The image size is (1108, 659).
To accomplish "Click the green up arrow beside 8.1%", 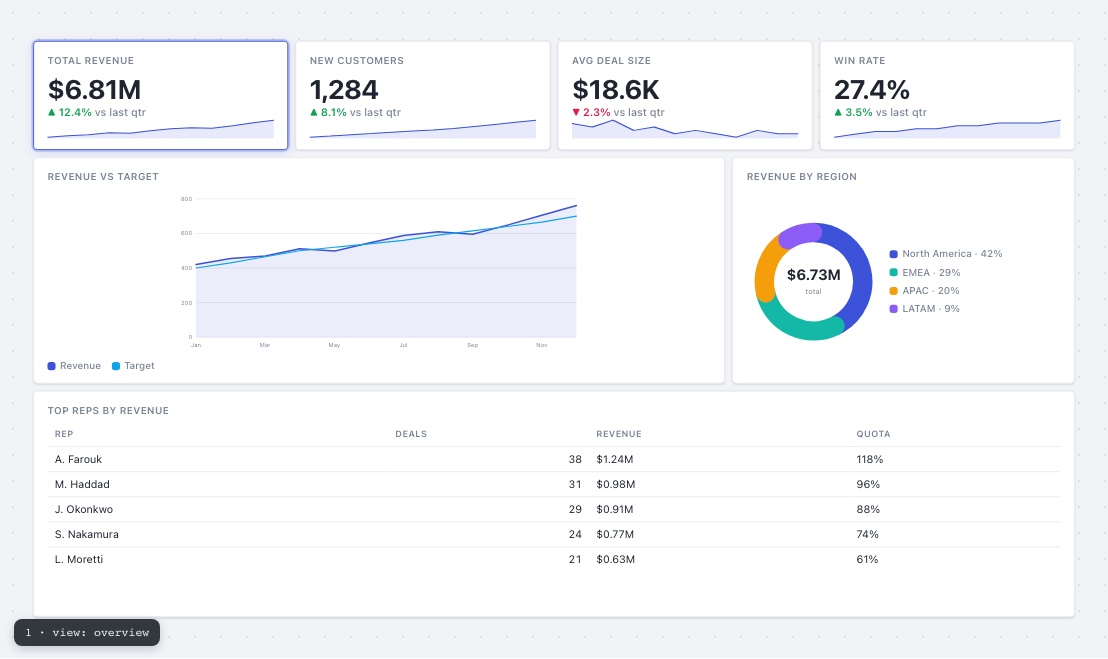I will pyautogui.click(x=314, y=112).
